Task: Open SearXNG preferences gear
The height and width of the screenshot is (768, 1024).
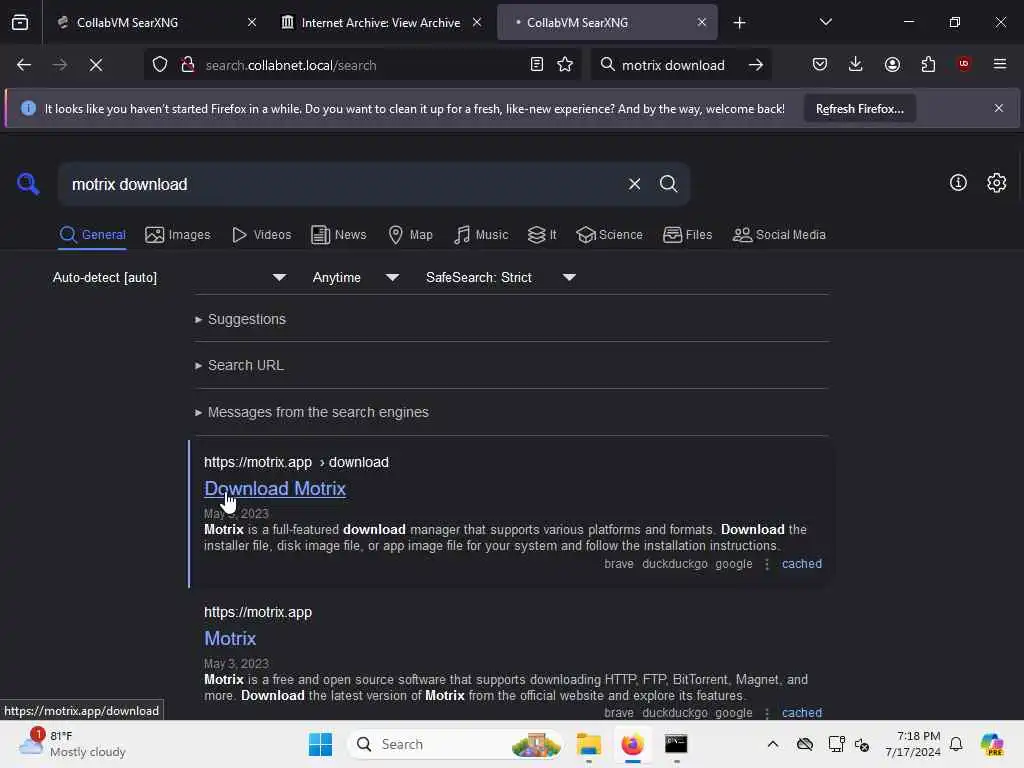Action: [x=997, y=183]
